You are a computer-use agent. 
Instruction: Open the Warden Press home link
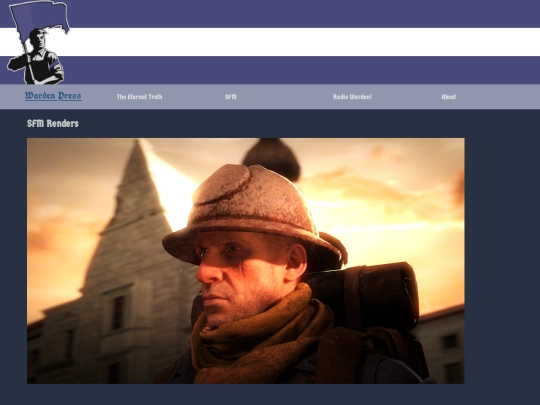tap(53, 96)
